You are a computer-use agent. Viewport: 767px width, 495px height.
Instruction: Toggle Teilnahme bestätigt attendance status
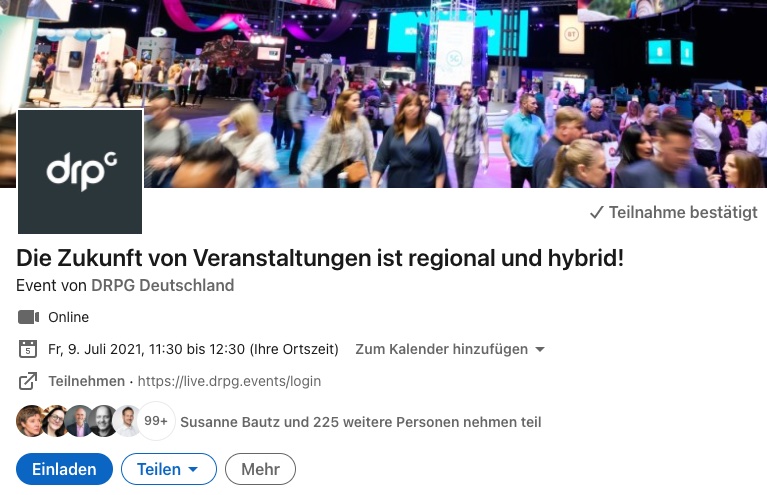[x=674, y=213]
